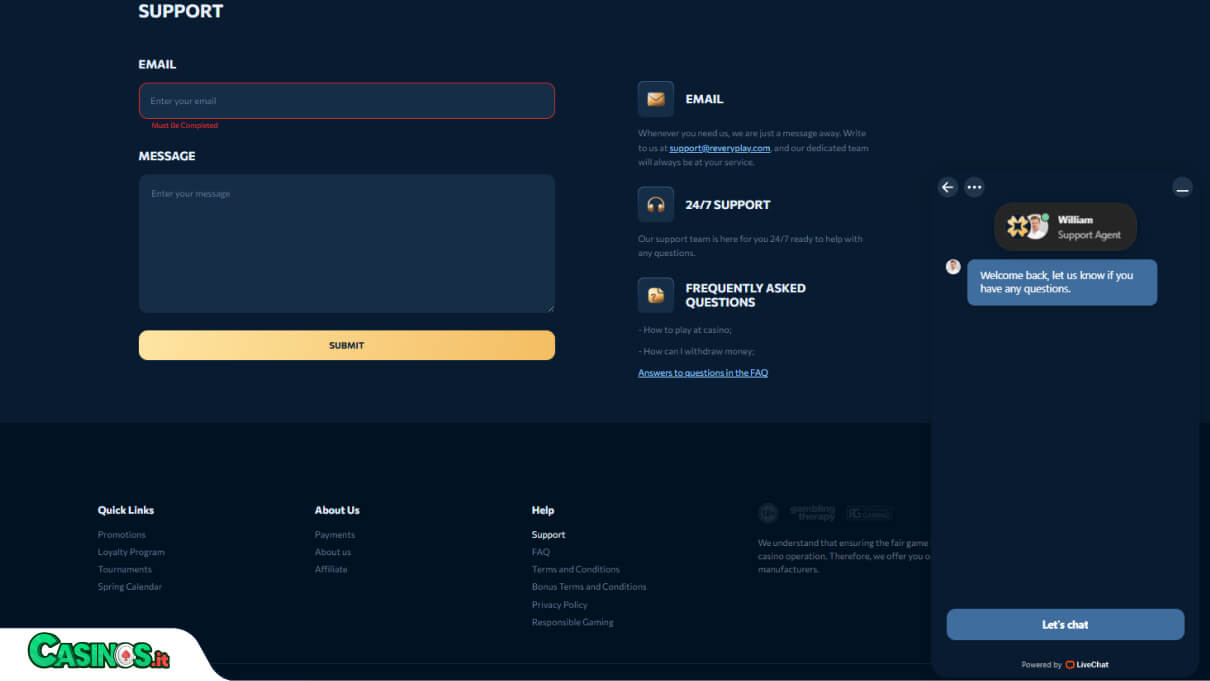The image size is (1210, 681).
Task: Click the Quick Links footer heading
Action: pyautogui.click(x=126, y=510)
